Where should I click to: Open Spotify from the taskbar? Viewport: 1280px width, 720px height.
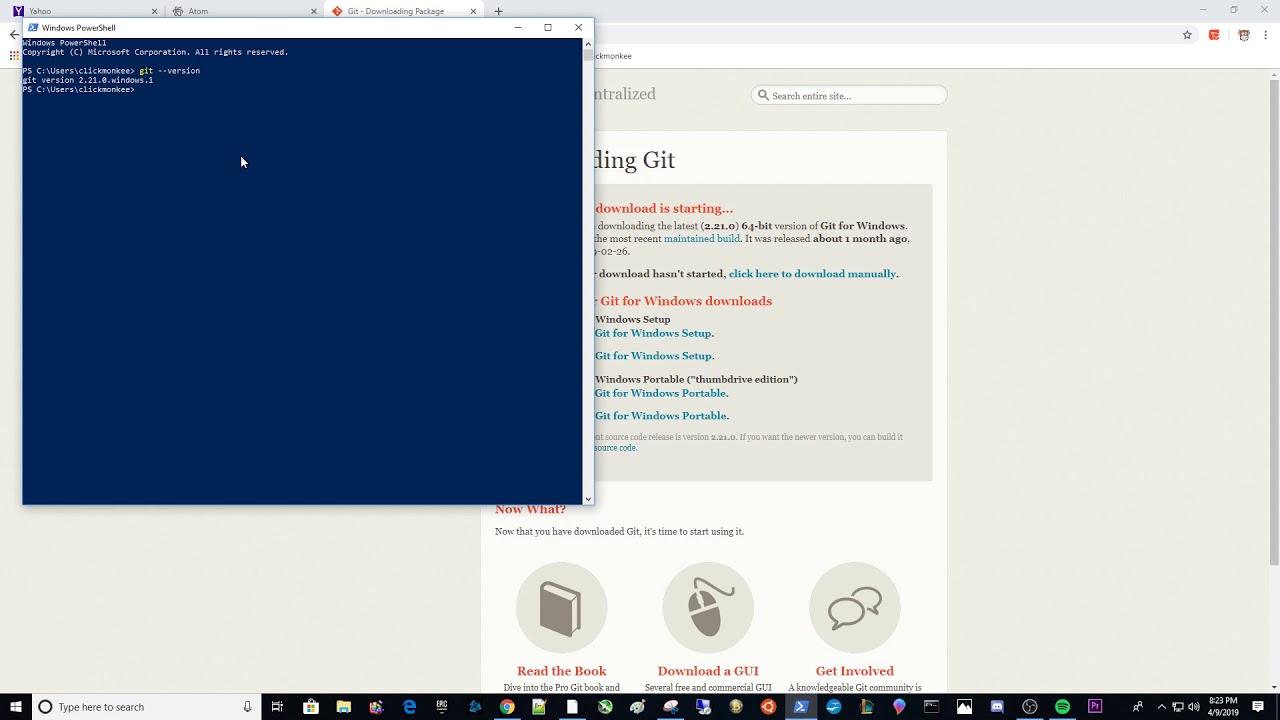tap(1062, 707)
